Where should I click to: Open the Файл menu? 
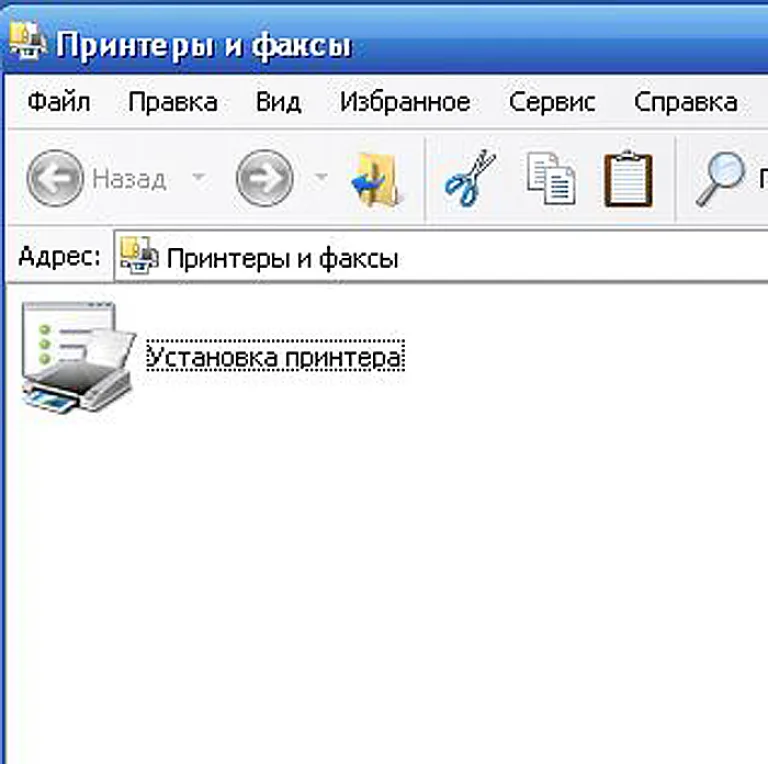pyautogui.click(x=59, y=102)
